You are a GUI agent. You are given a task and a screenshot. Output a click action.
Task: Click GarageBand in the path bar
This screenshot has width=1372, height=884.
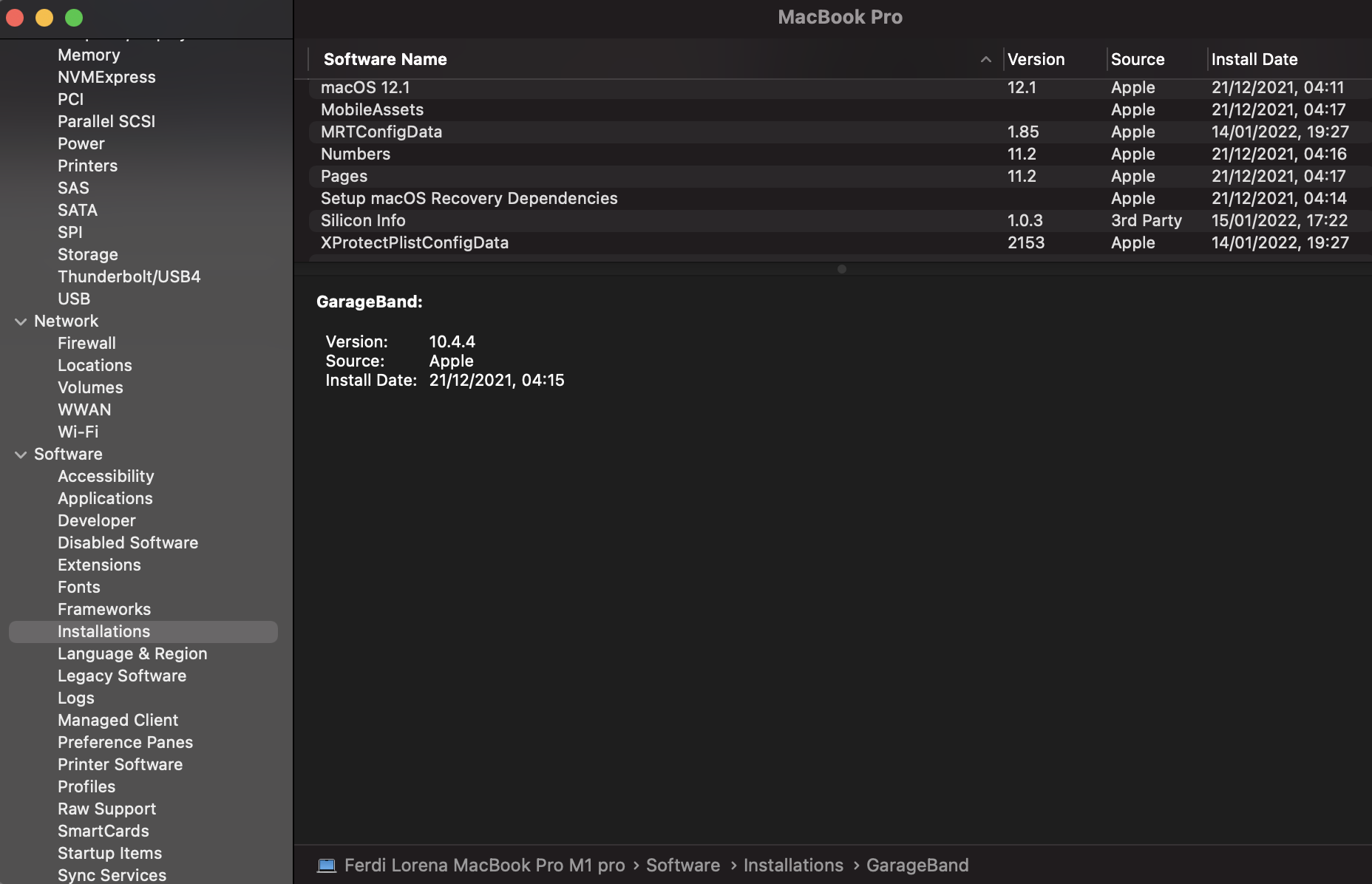917,866
